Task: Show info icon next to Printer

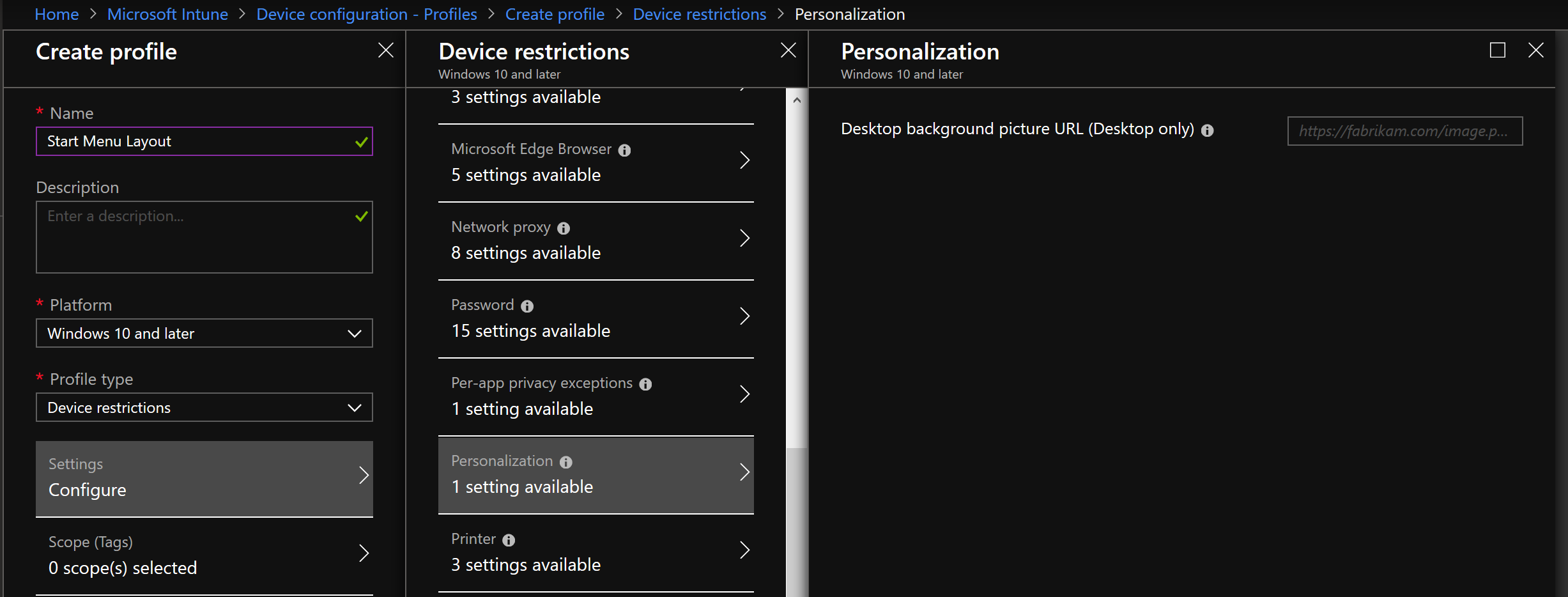Action: 508,540
